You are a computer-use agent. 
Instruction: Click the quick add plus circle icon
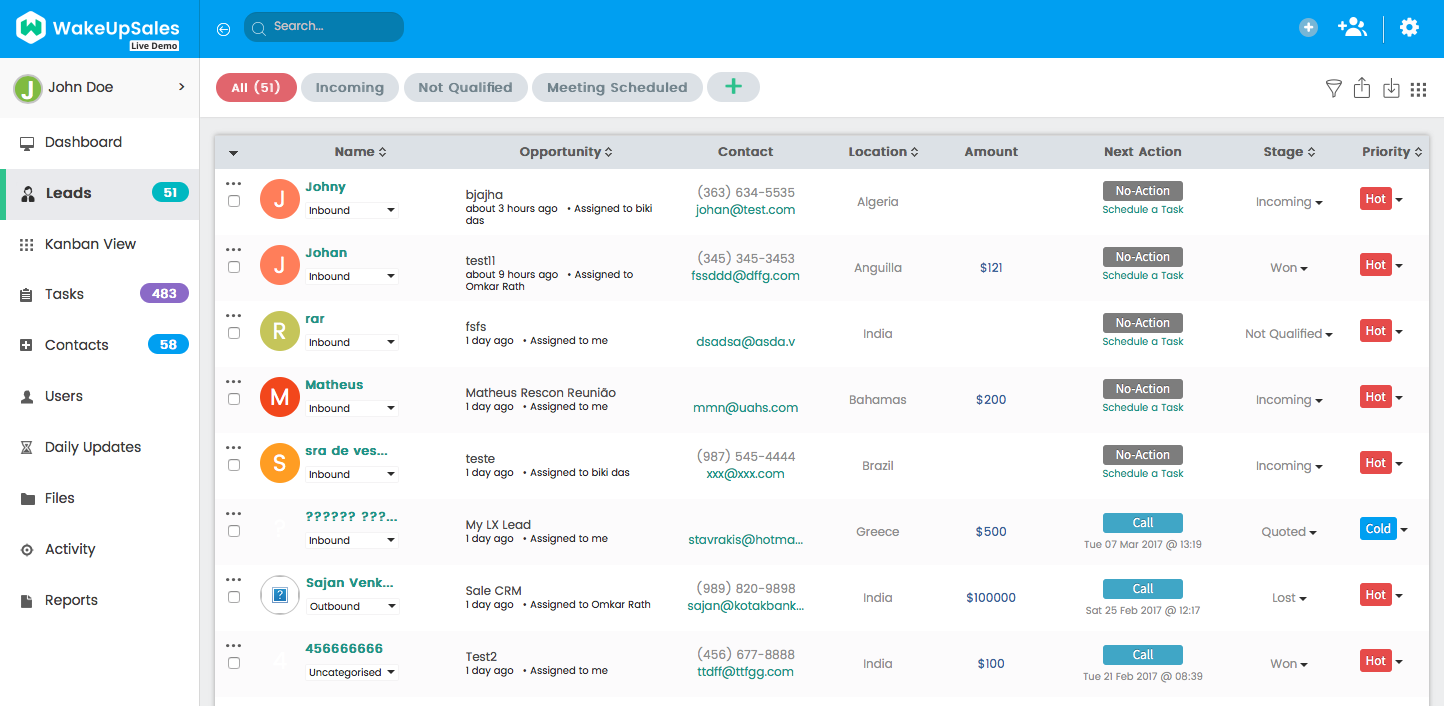1308,28
